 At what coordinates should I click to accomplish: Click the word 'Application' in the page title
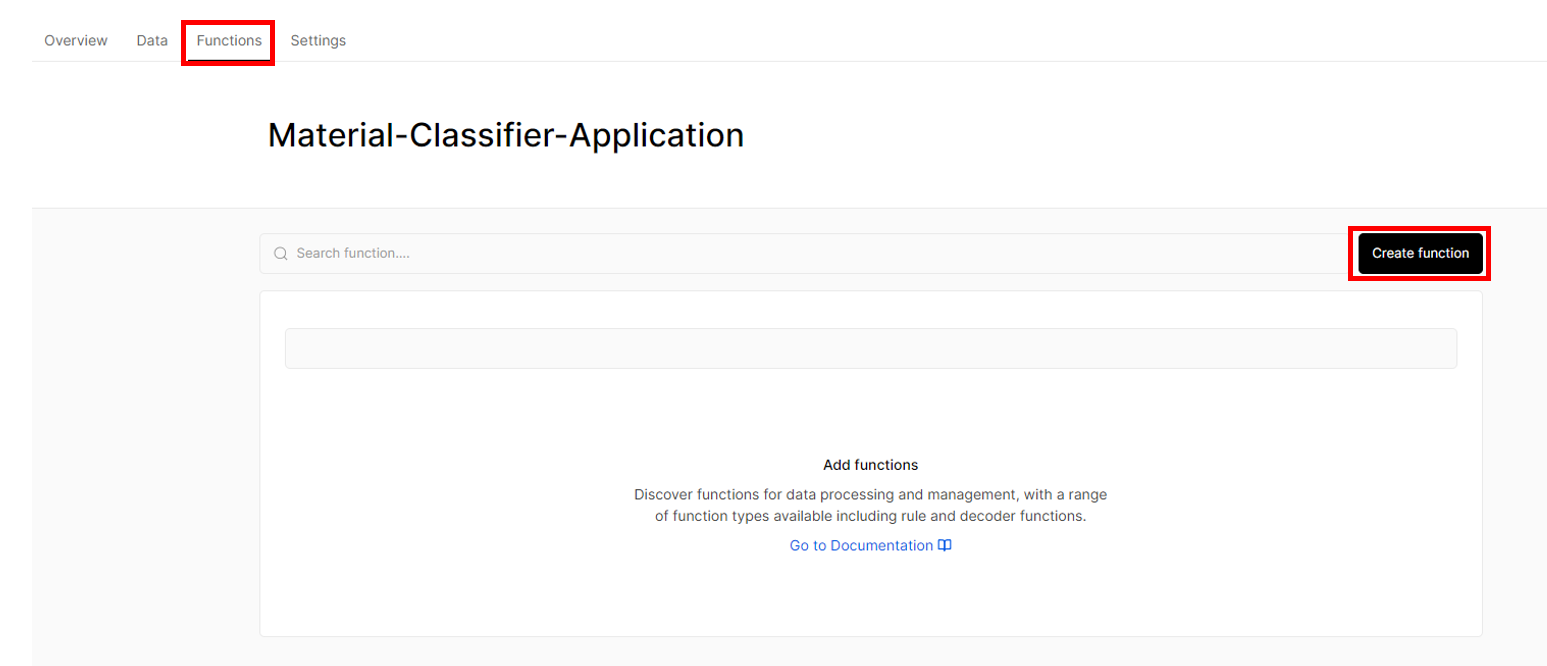coord(656,136)
